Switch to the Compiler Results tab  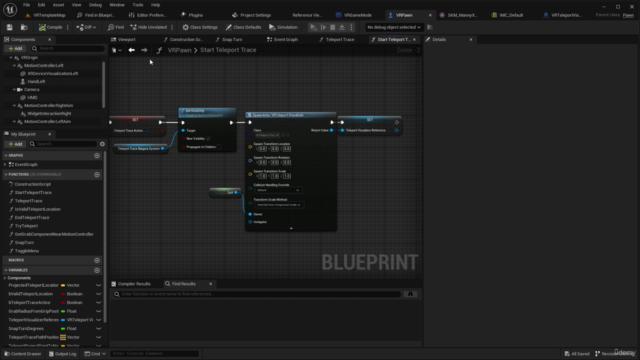pos(131,284)
